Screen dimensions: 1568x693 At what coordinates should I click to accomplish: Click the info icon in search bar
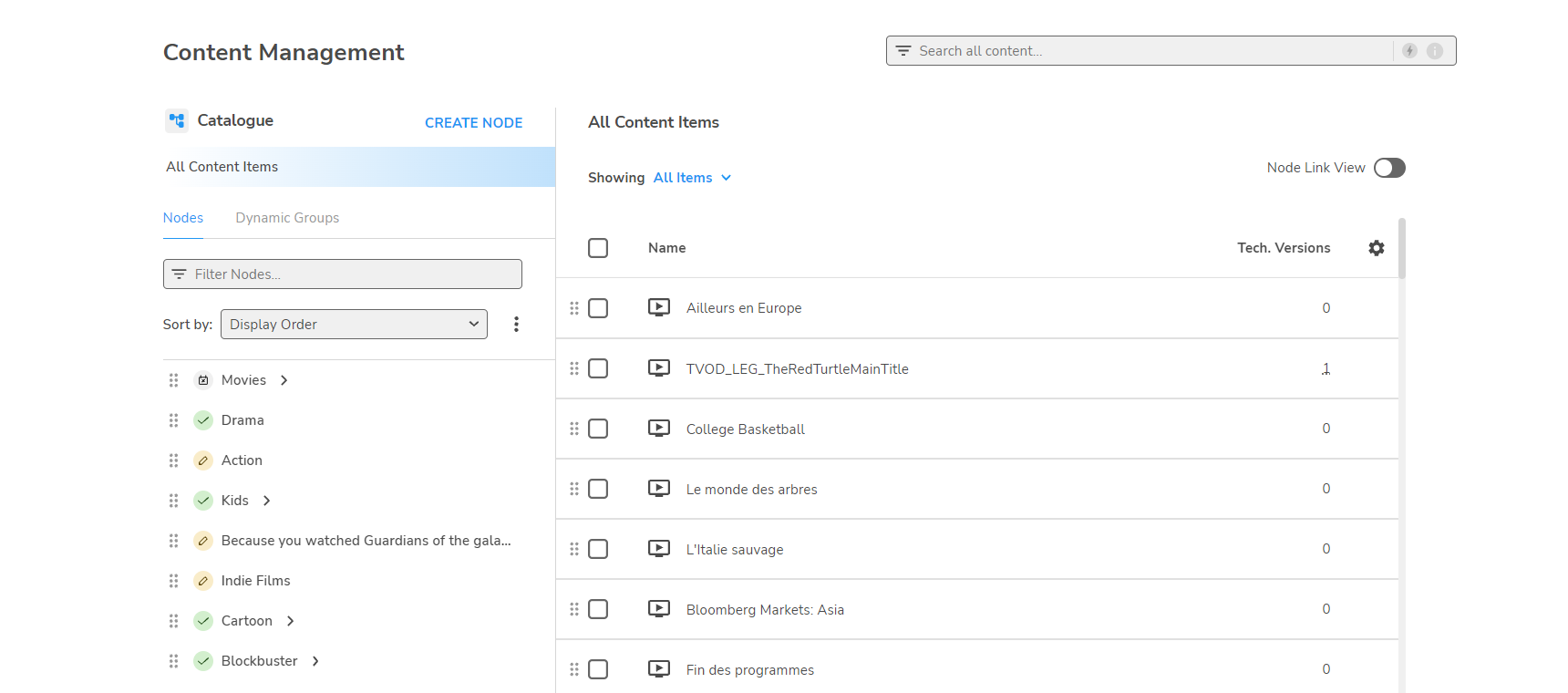pyautogui.click(x=1434, y=51)
